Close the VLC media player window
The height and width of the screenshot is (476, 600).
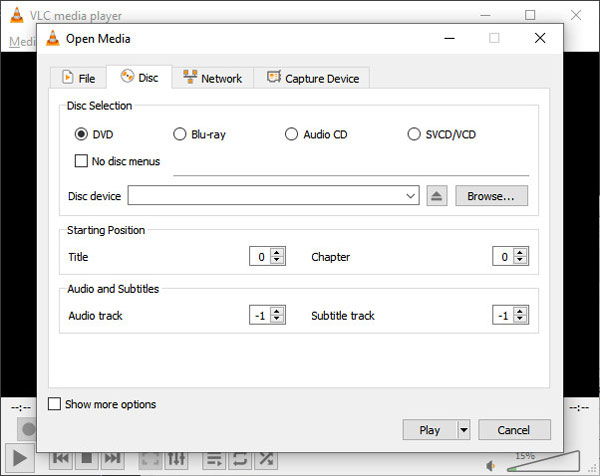(x=576, y=15)
